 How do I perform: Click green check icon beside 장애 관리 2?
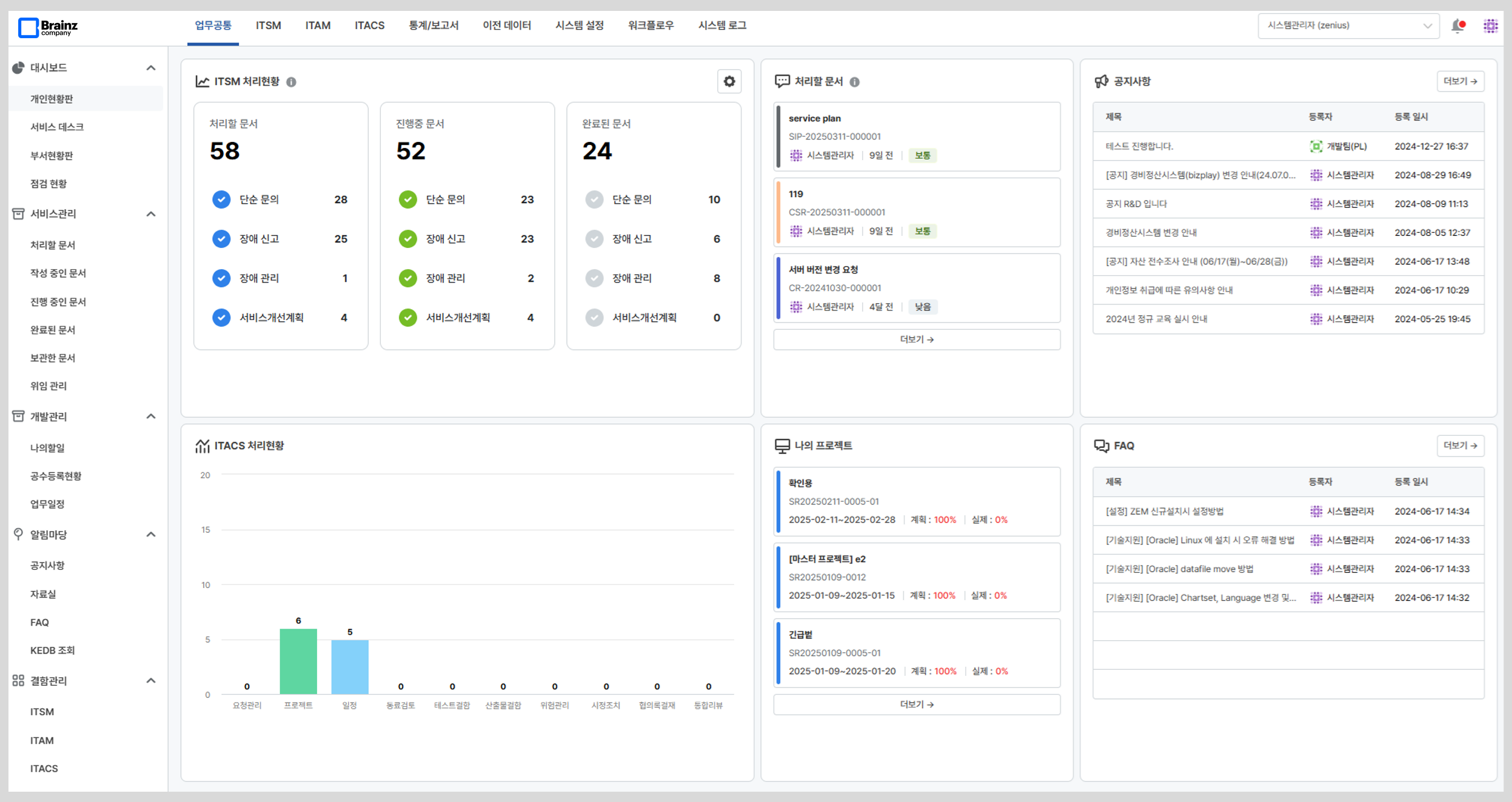(x=408, y=278)
